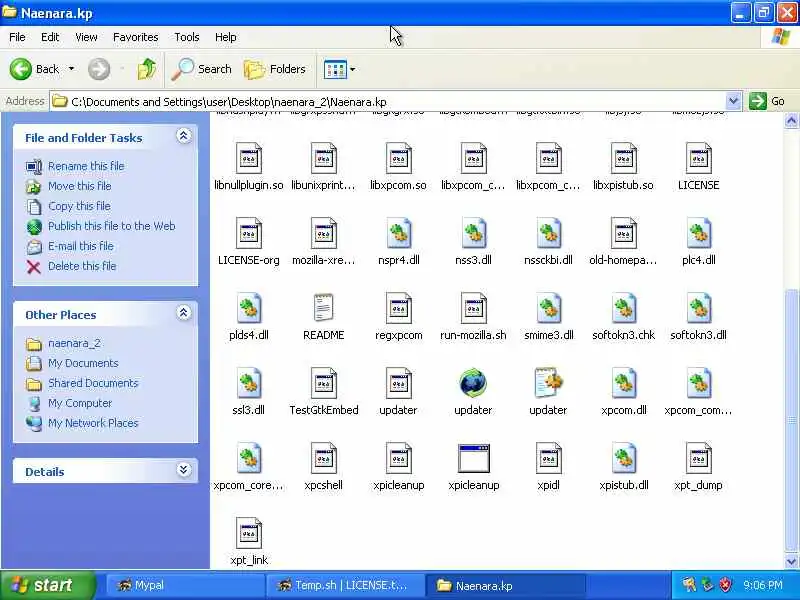Select the LICENSE file icon

coord(698,158)
